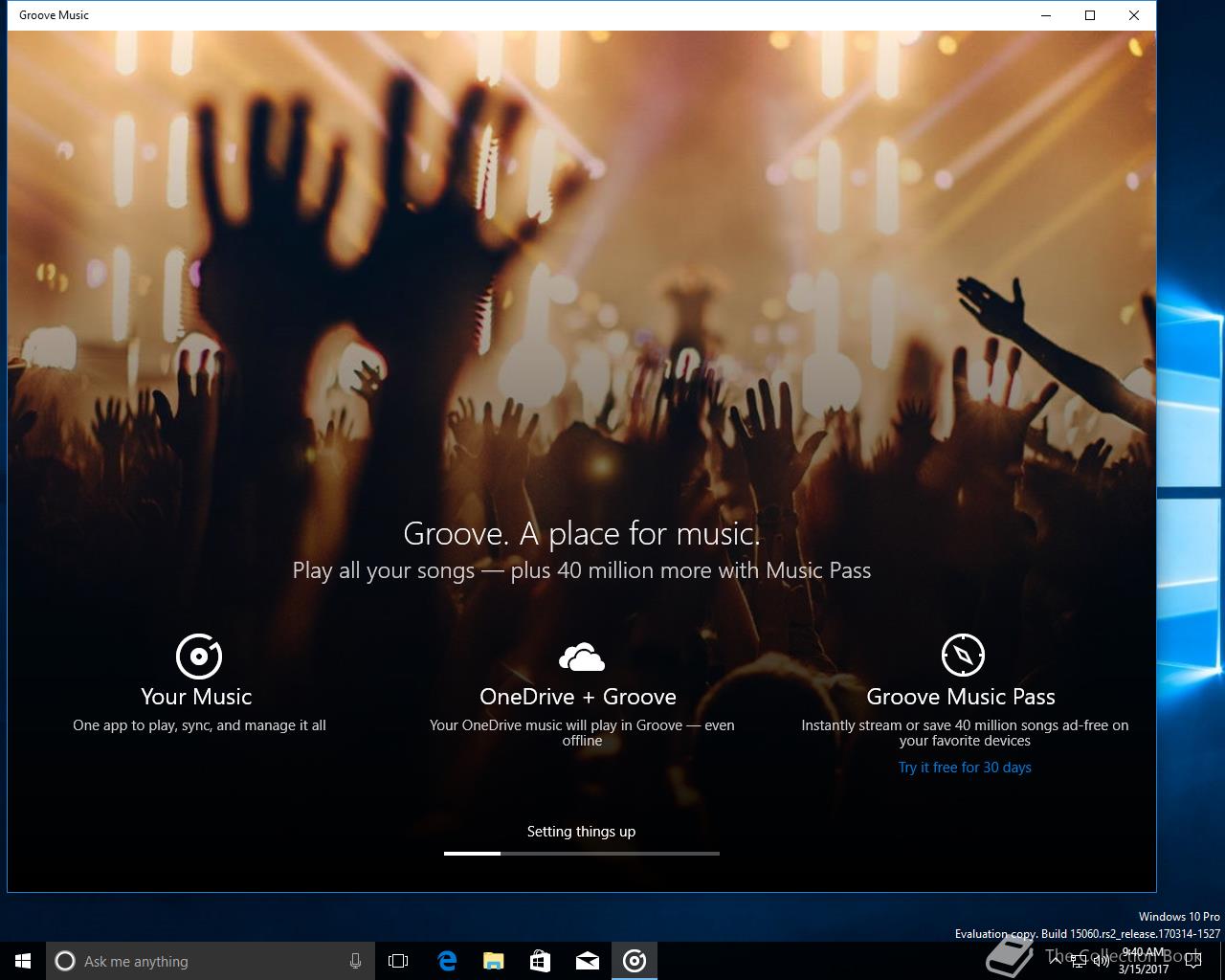Viewport: 1225px width, 980px height.
Task: Click the 'Your Music' heading
Action: (196, 697)
